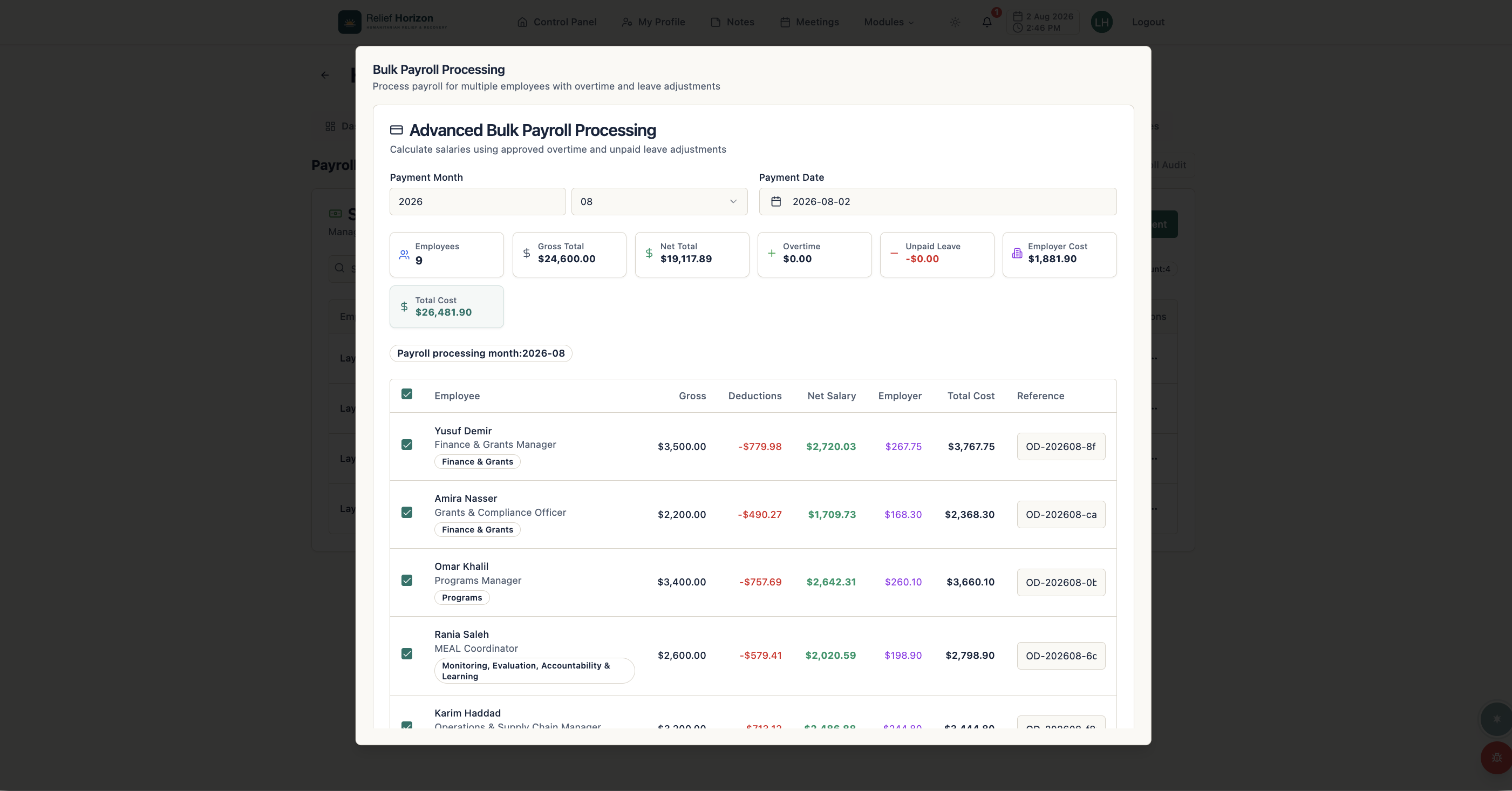Click the Reference column header

click(x=1040, y=396)
